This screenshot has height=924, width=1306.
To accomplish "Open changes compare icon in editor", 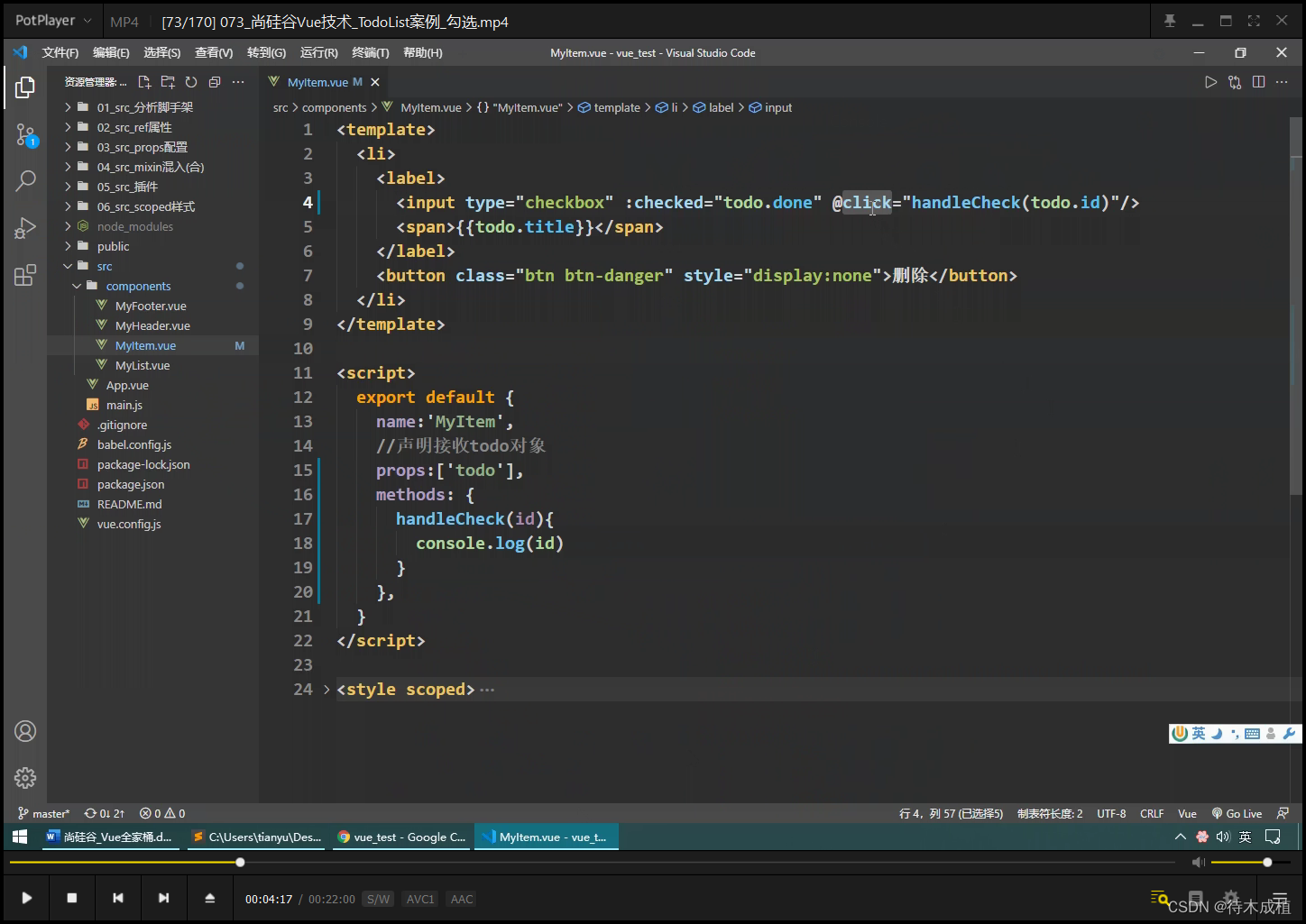I will click(x=1235, y=82).
